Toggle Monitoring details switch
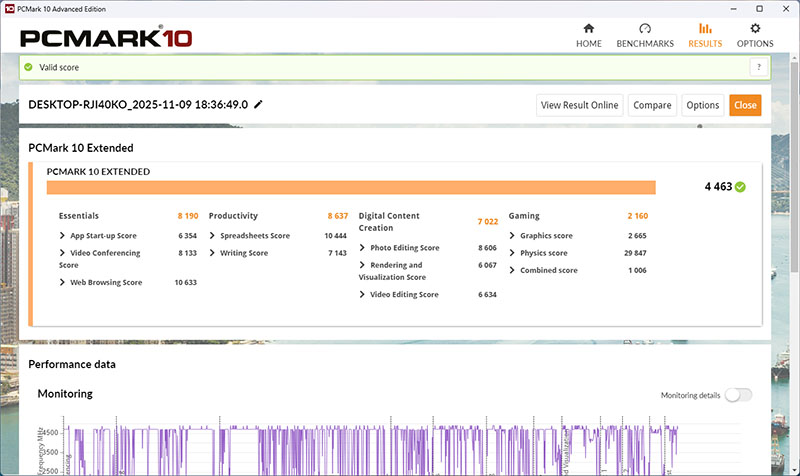This screenshot has height=476, width=800. point(738,395)
